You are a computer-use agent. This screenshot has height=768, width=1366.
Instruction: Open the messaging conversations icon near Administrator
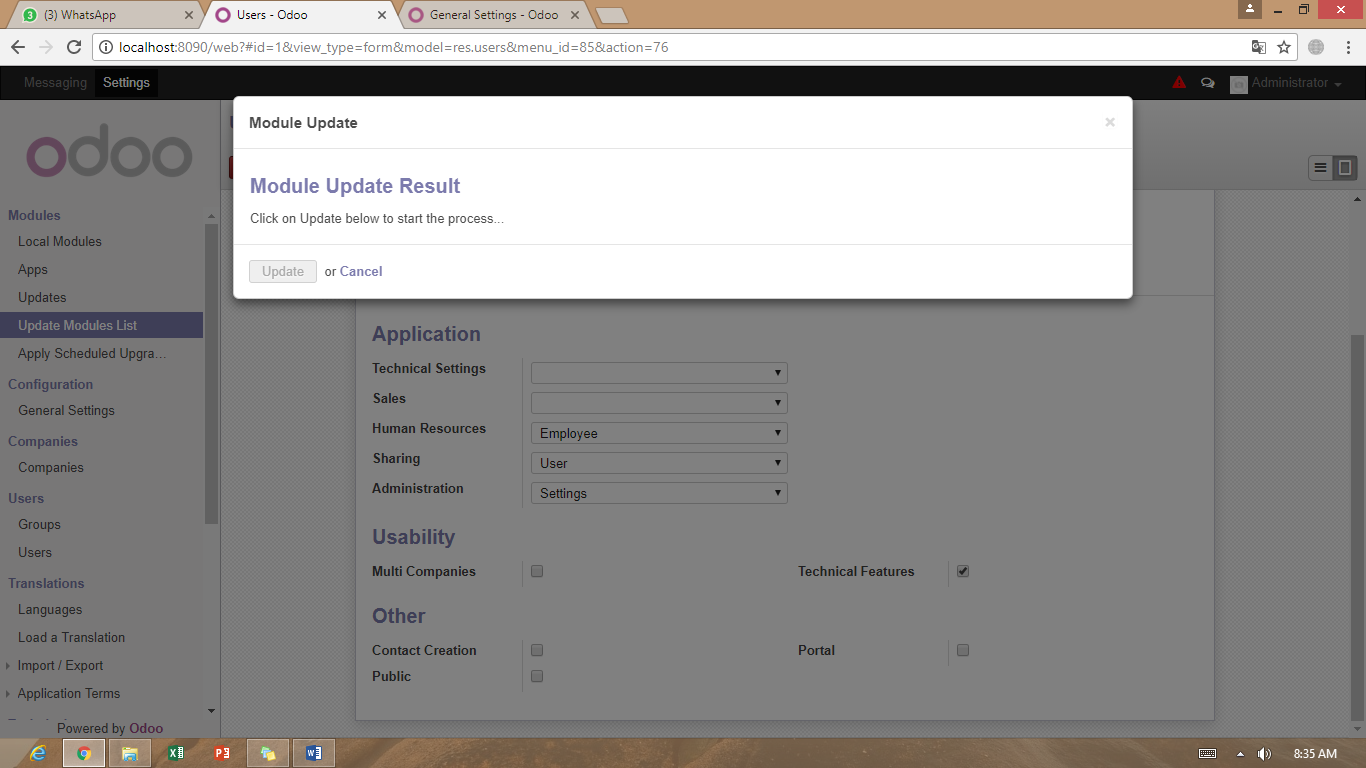(1207, 83)
